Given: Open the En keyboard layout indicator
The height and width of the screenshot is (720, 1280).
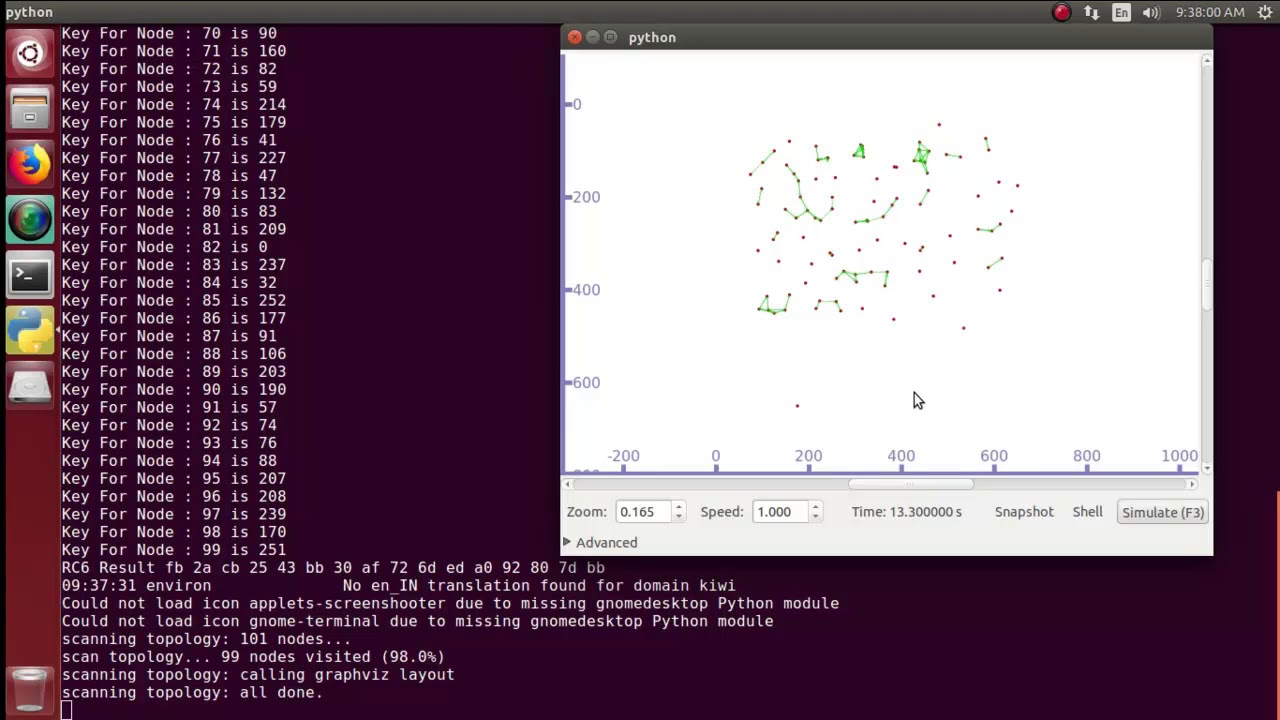Looking at the screenshot, I should 1121,12.
